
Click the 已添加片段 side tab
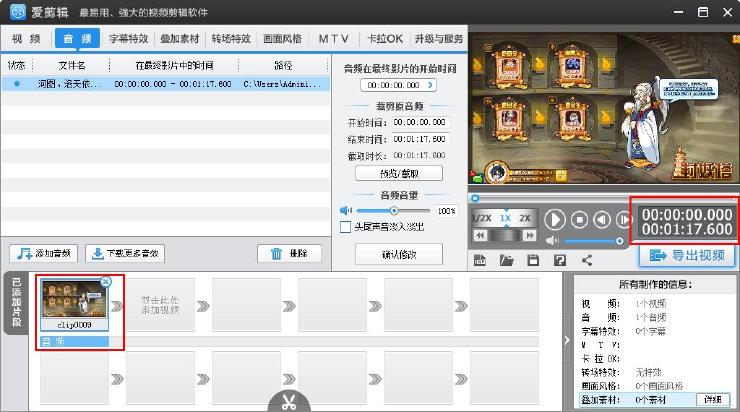(17, 302)
